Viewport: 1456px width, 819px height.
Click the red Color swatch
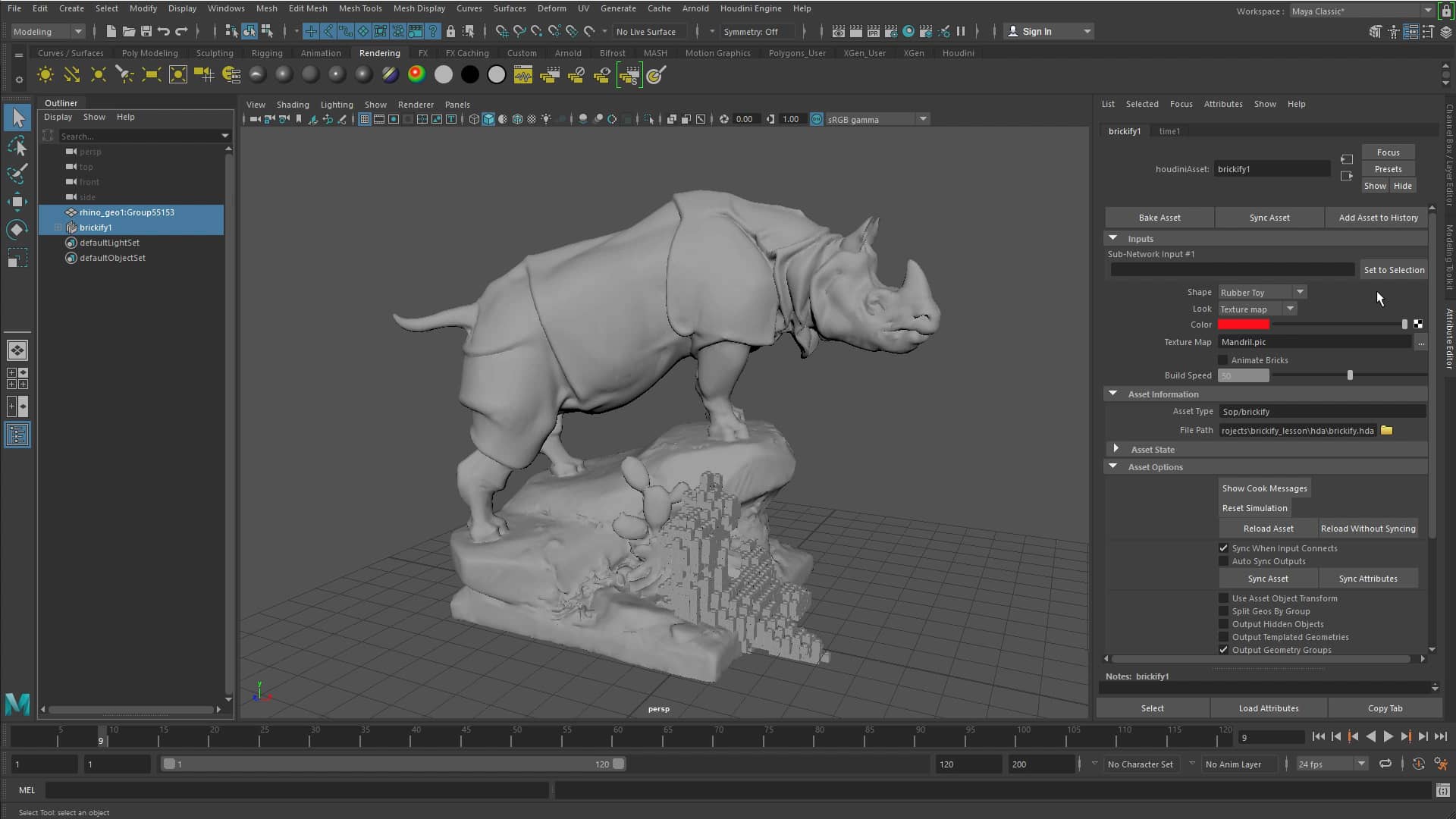click(1244, 324)
